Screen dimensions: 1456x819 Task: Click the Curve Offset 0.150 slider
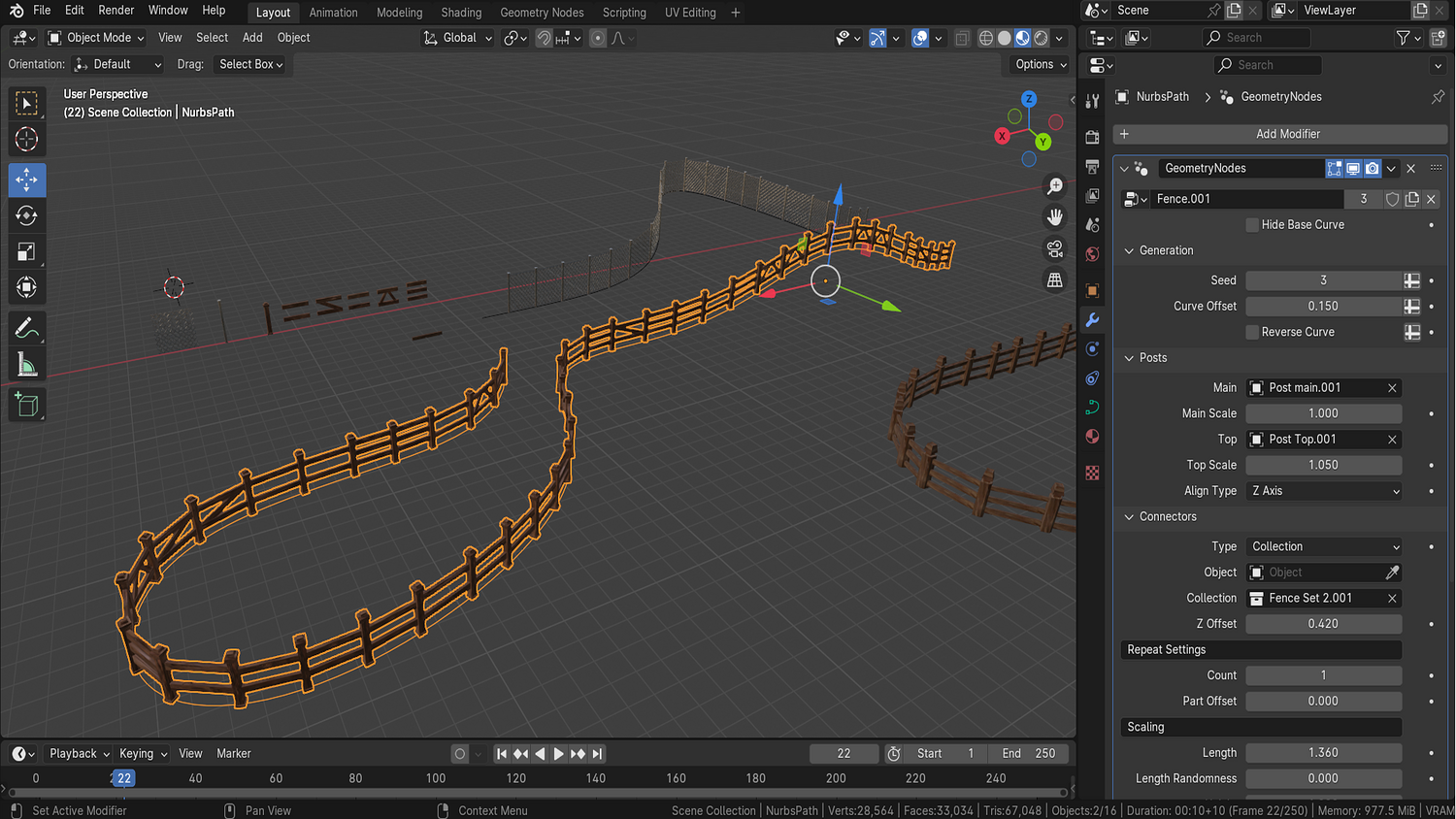[x=1324, y=307]
